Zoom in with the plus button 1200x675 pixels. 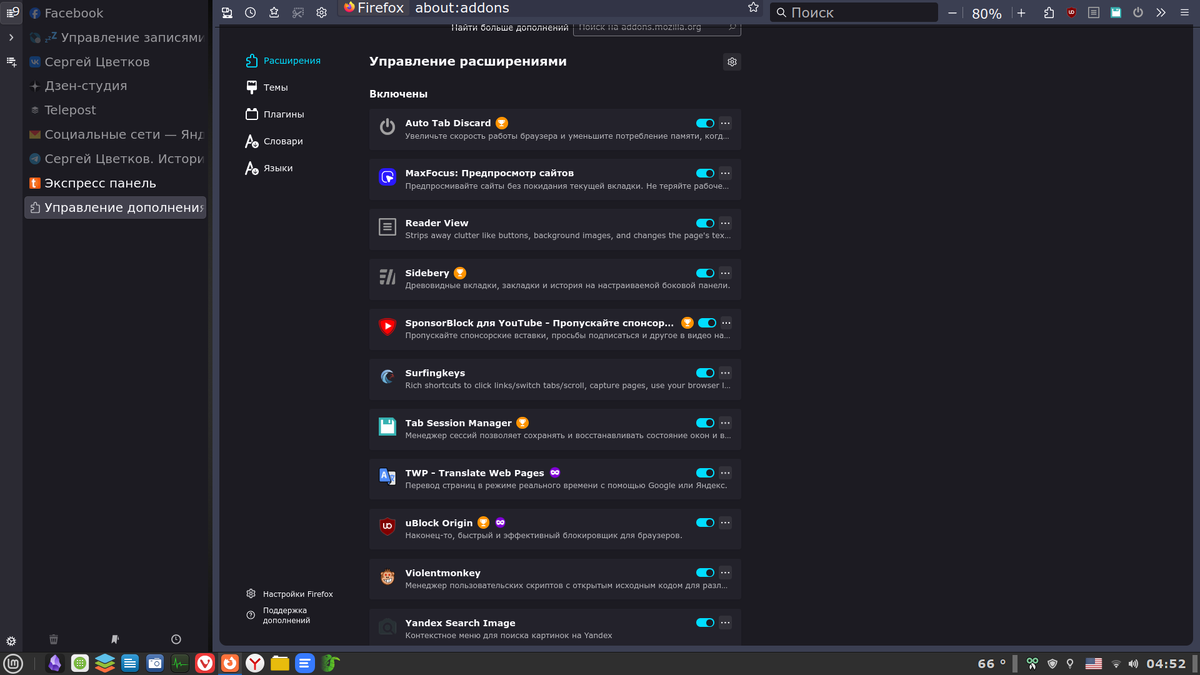point(1021,13)
